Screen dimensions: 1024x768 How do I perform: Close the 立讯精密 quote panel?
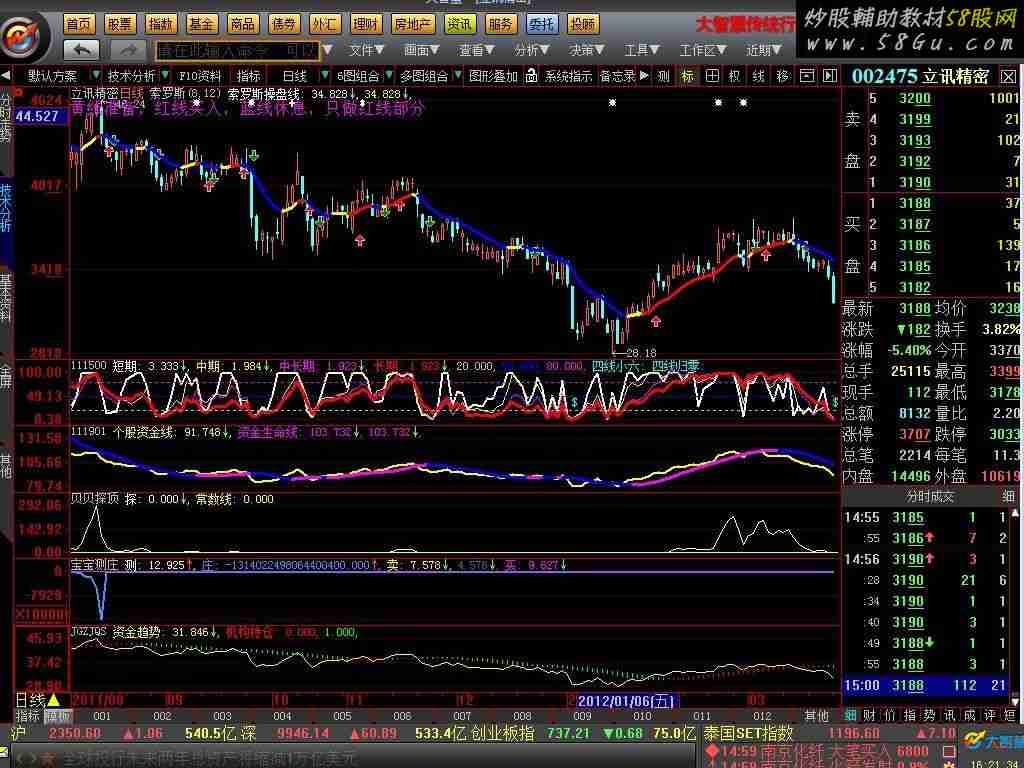[x=1008, y=76]
